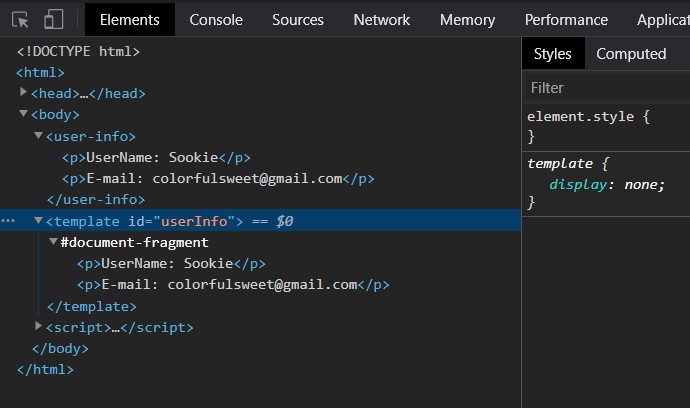Collapse the template userInfo node

39,220
